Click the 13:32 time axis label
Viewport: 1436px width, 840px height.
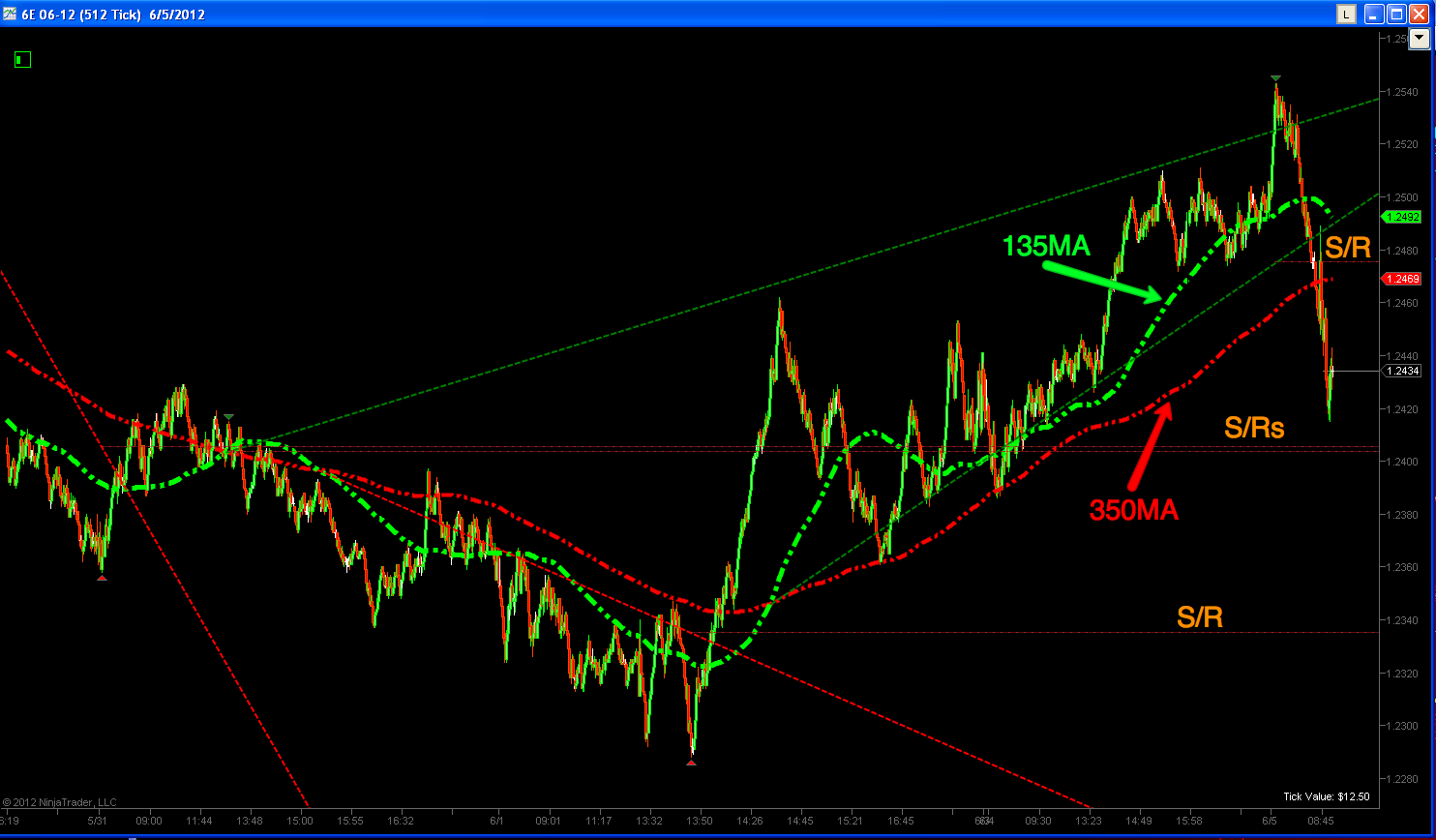[x=650, y=821]
